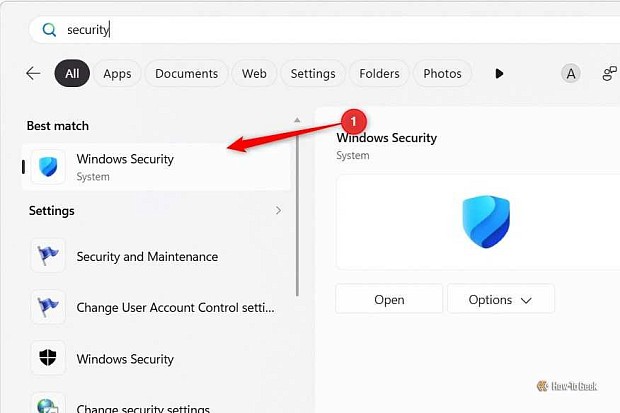Open the account avatar labeled A
620x413 pixels.
tap(571, 74)
